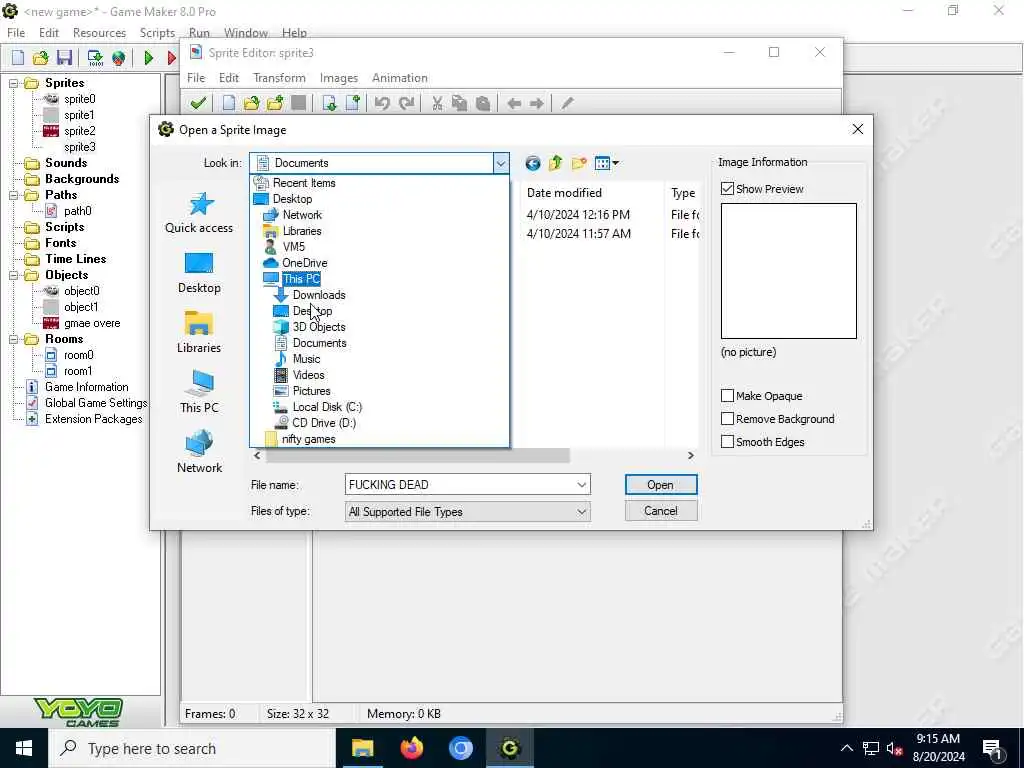This screenshot has width=1024, height=768.
Task: Choose OneDrive from the Look in list
Action: coord(305,263)
